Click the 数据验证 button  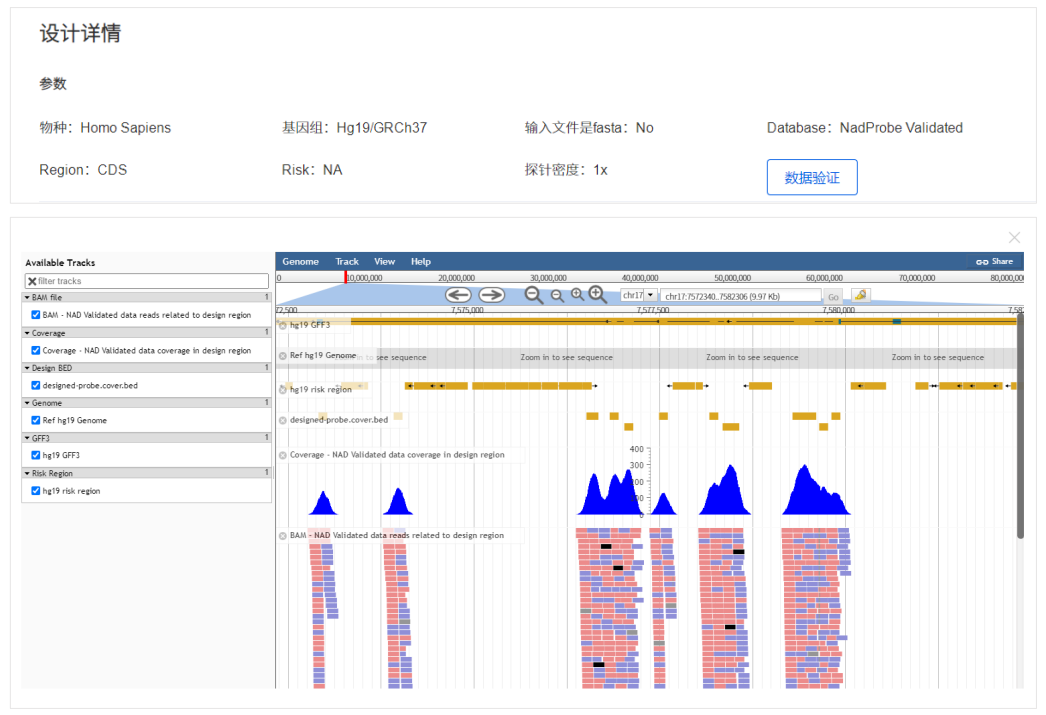[811, 178]
